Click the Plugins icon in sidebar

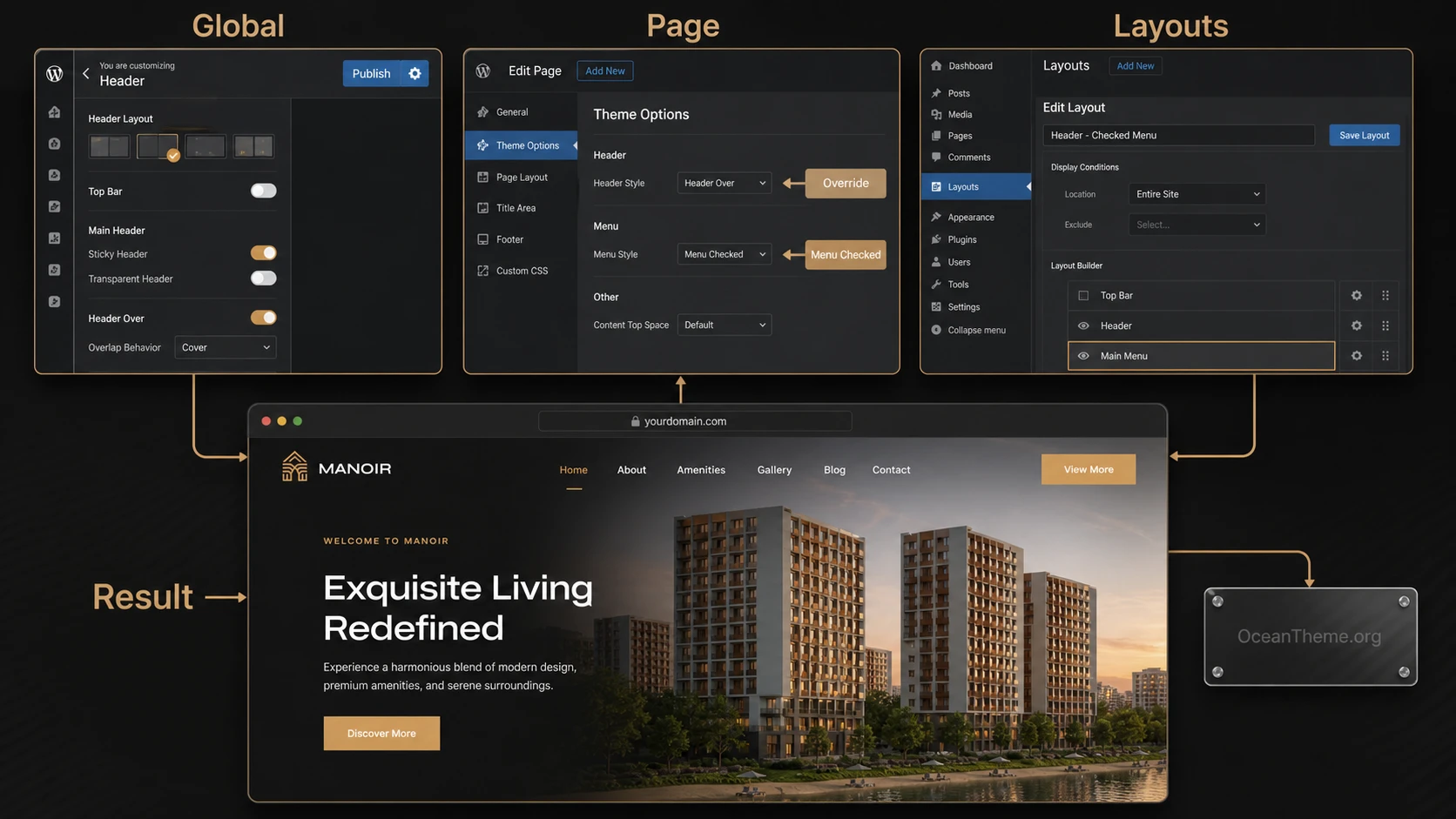[936, 239]
